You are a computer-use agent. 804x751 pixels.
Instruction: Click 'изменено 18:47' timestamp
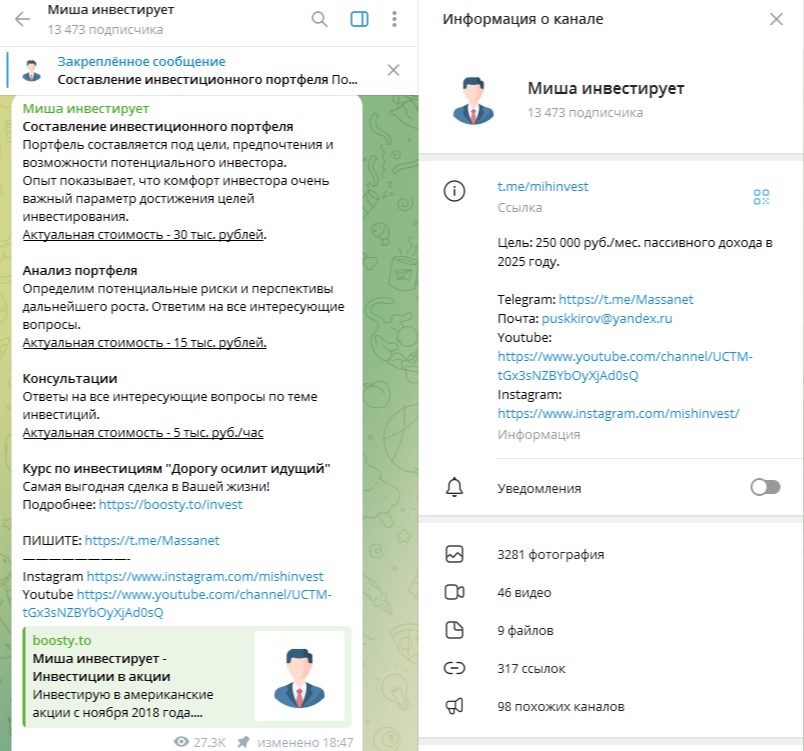pos(305,742)
